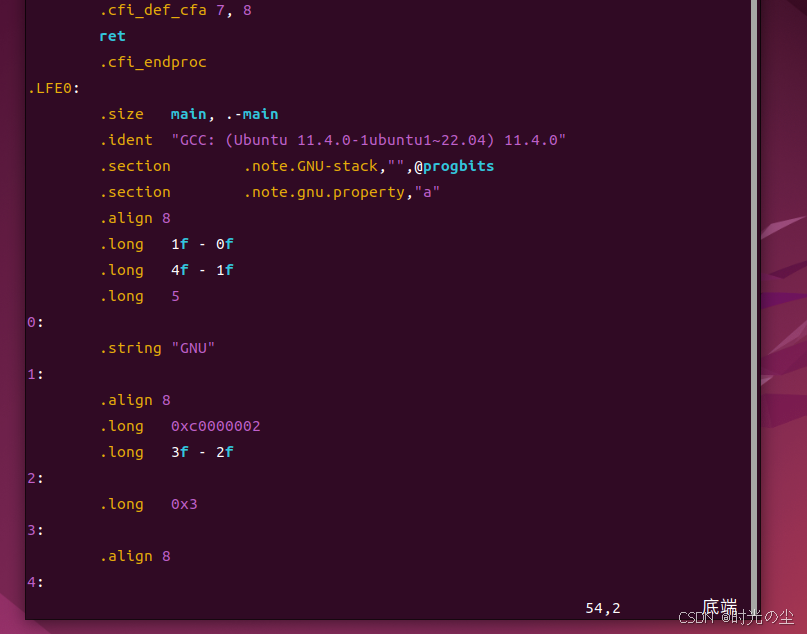
Task: Click the '.string "GNU"' line
Action: pos(157,348)
